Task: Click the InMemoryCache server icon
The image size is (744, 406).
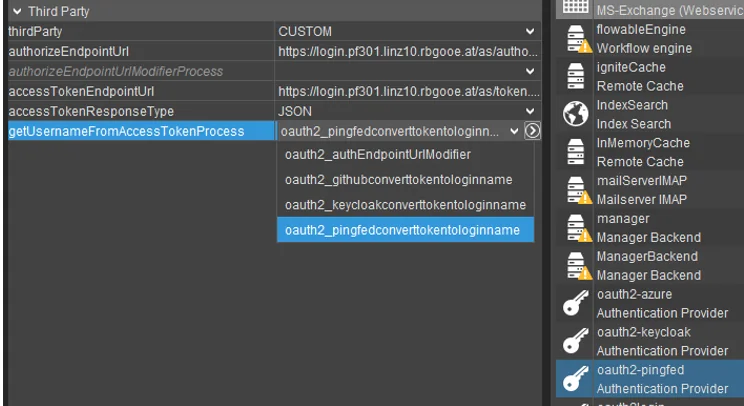Action: tap(576, 152)
